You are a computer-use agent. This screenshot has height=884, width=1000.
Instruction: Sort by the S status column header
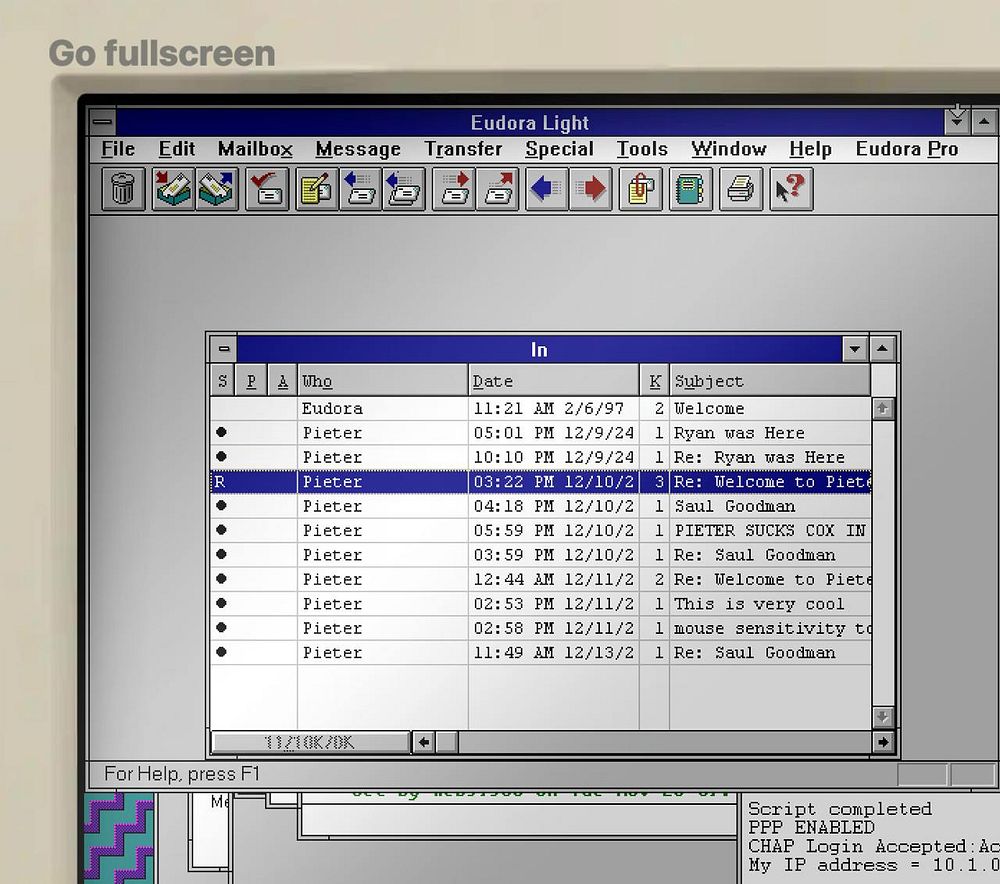click(x=222, y=381)
